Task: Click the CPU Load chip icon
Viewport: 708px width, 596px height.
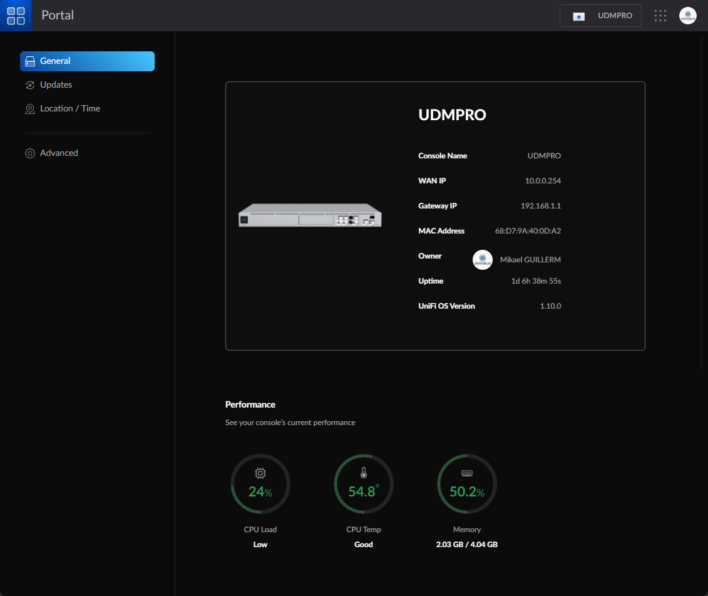Action: tap(260, 472)
